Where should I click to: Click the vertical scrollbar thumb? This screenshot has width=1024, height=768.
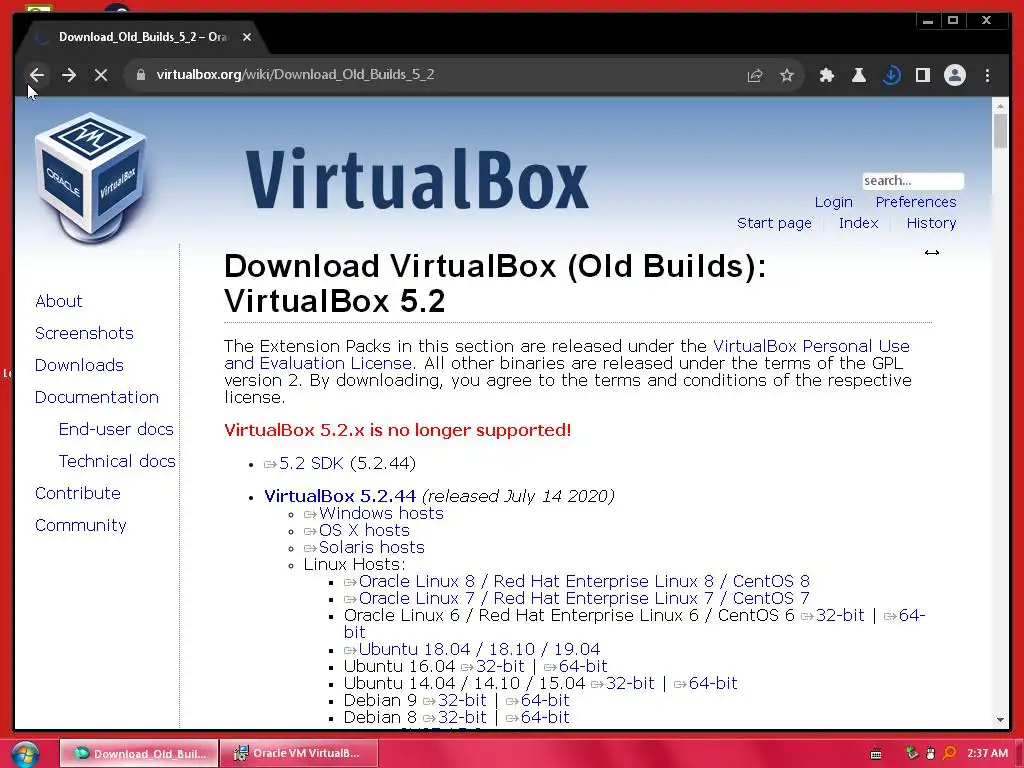[1000, 131]
